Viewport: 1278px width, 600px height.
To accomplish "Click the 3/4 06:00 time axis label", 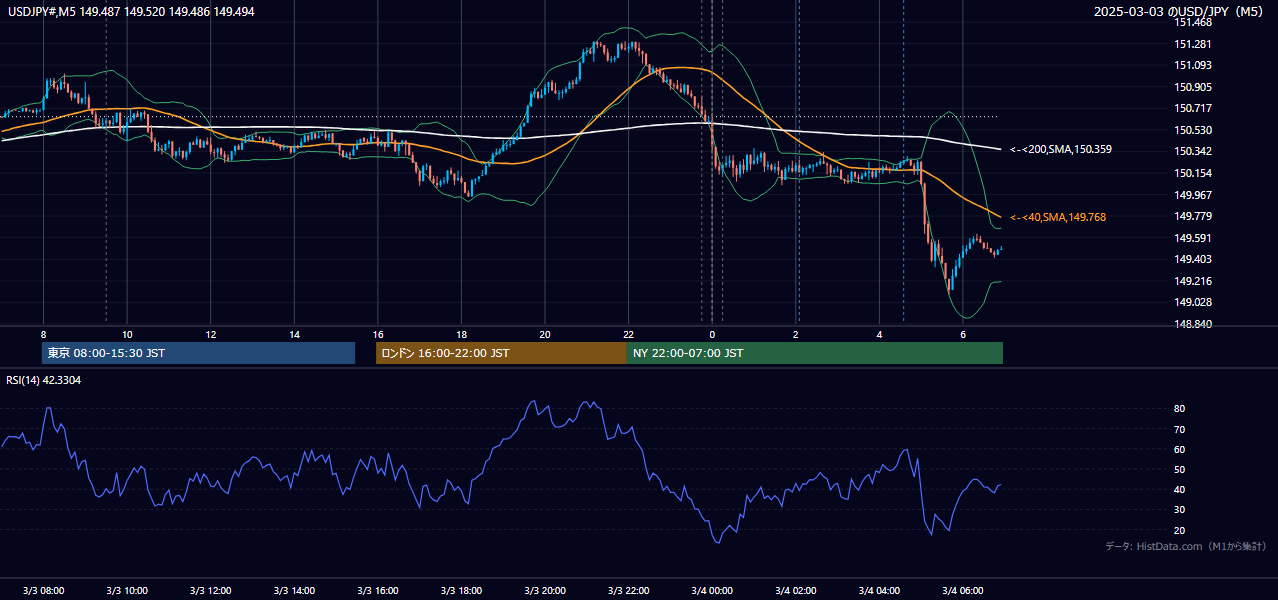I will pyautogui.click(x=962, y=591).
